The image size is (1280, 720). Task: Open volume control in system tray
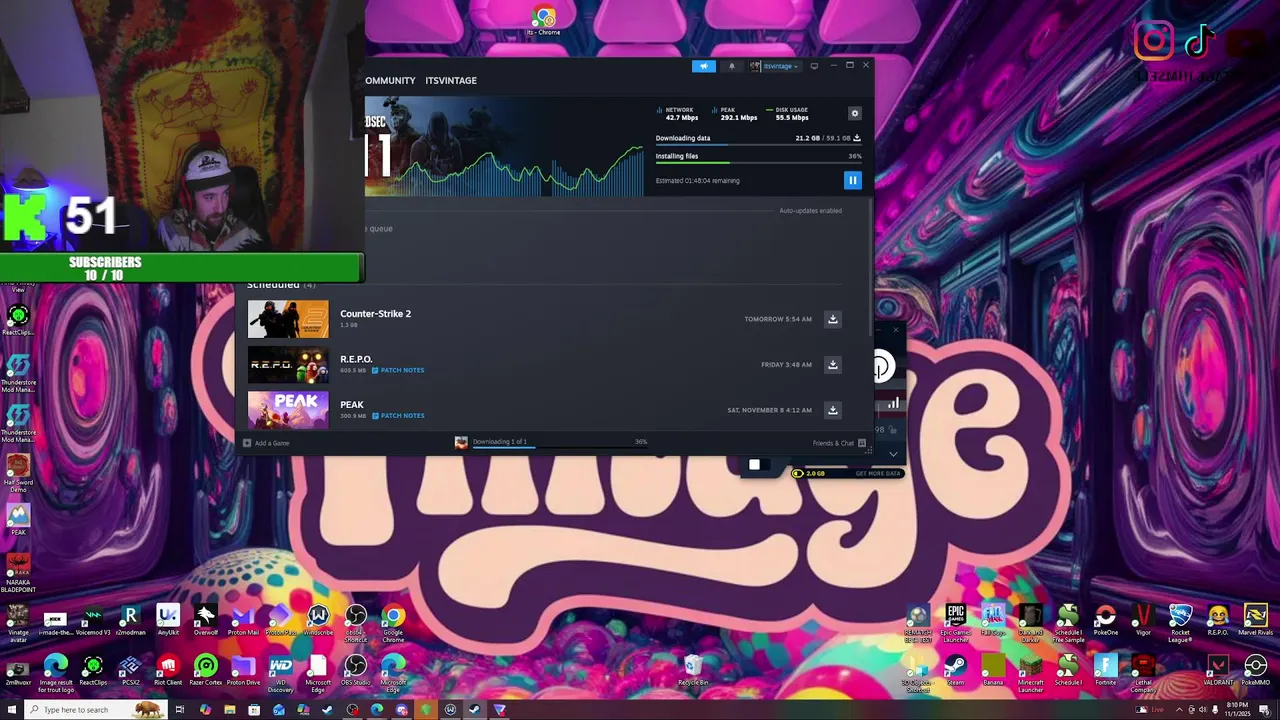click(x=1203, y=710)
